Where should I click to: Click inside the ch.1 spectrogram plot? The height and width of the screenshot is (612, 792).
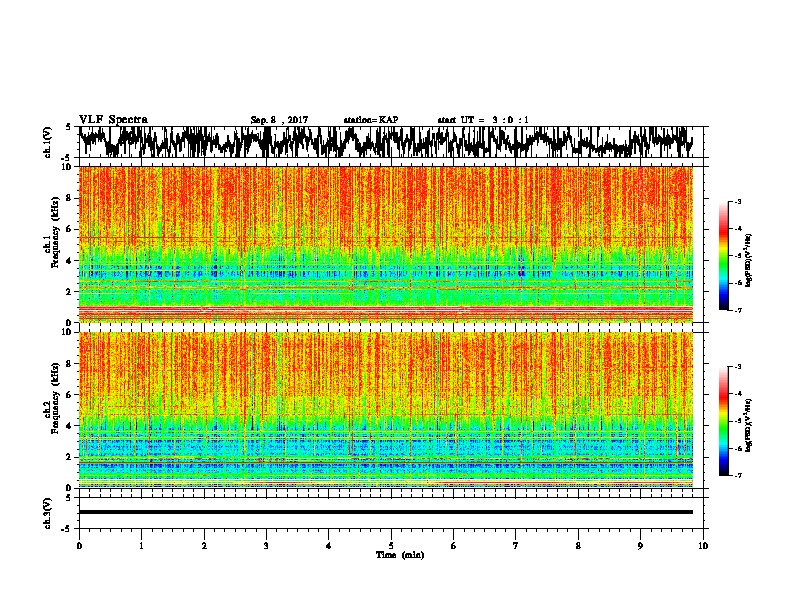click(x=386, y=244)
